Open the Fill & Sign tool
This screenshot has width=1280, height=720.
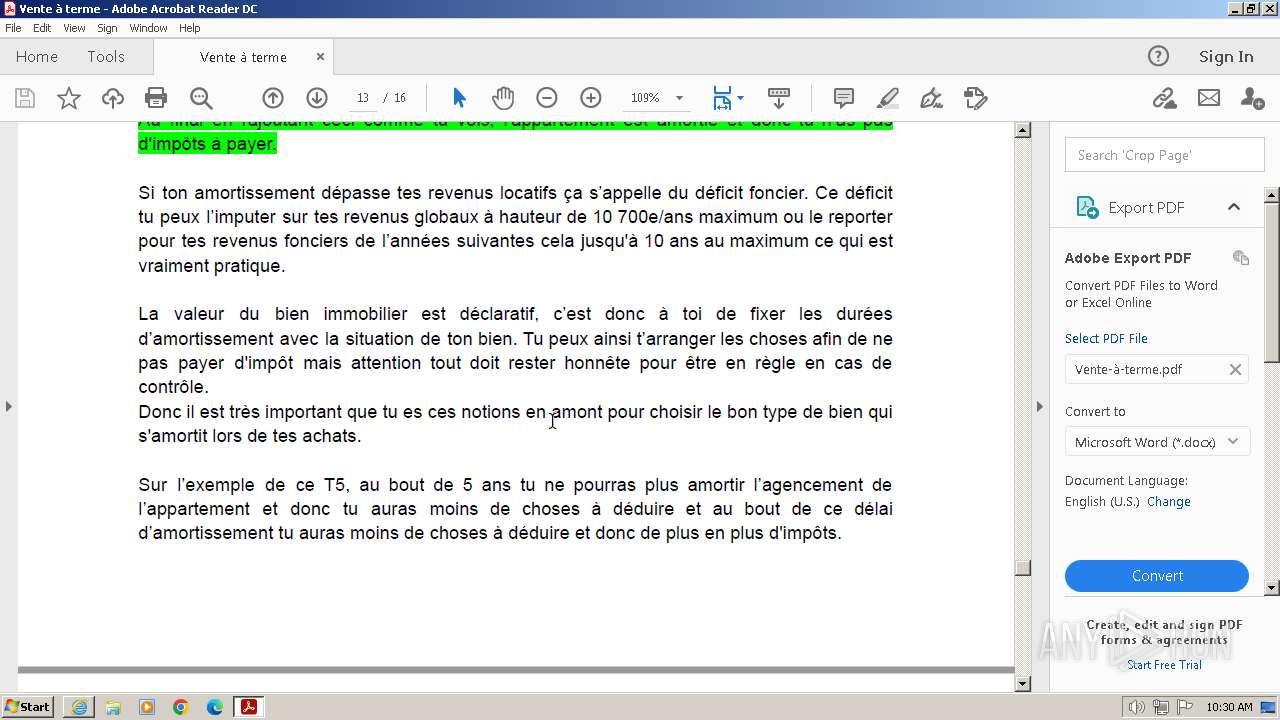931,98
